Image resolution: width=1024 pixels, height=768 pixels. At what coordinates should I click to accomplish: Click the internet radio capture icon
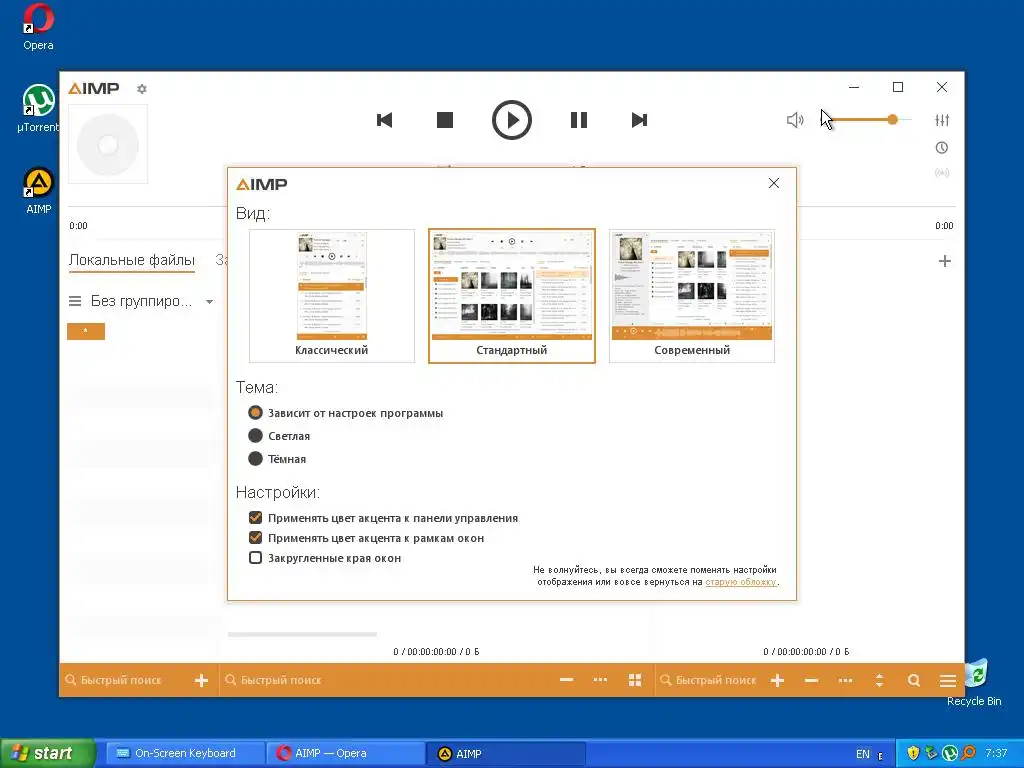pos(942,173)
